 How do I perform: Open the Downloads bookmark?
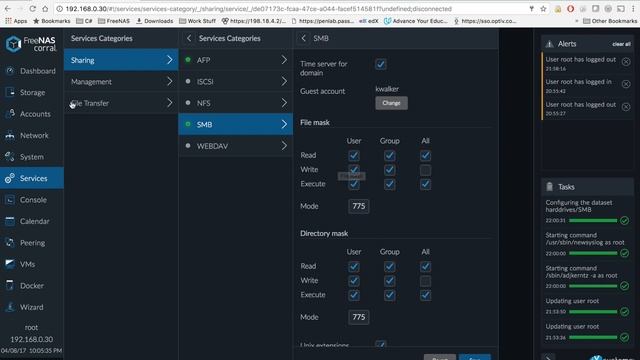point(154,21)
